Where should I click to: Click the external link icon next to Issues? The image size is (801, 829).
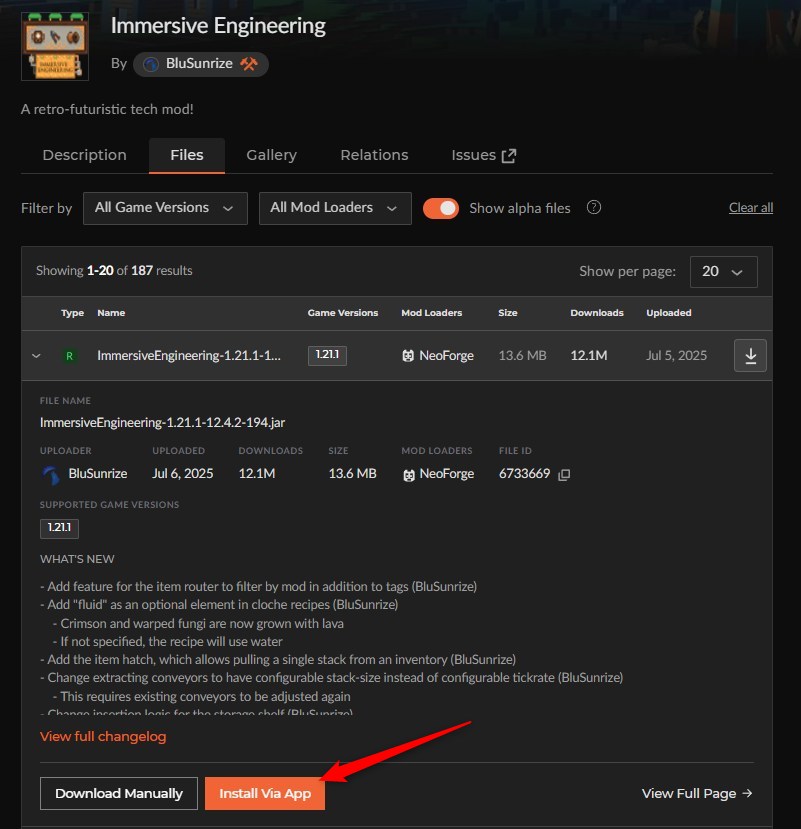tap(509, 155)
